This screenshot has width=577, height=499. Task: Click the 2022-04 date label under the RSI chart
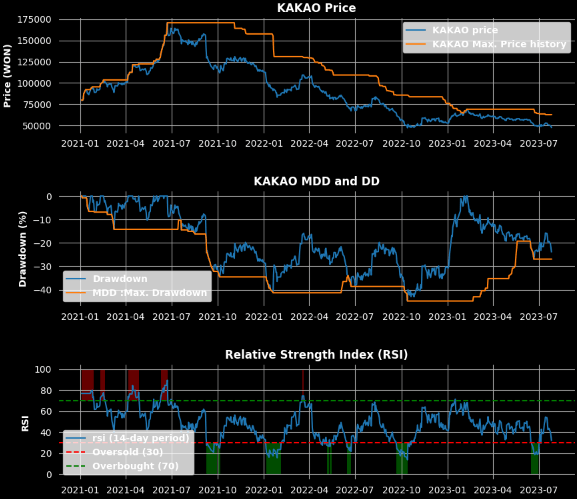point(309,490)
